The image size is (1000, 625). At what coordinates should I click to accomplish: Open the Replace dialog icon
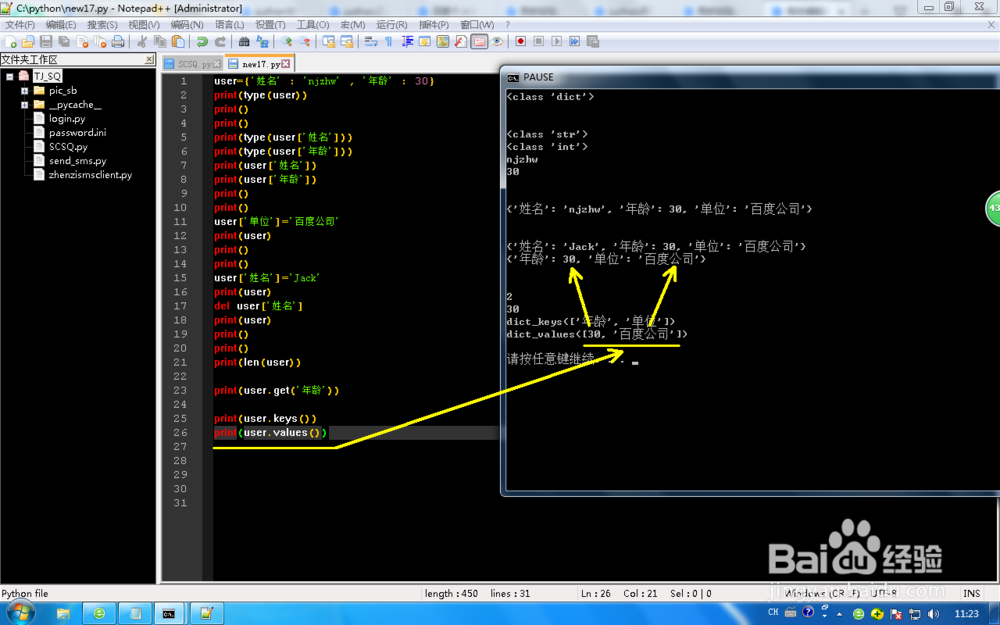point(260,41)
